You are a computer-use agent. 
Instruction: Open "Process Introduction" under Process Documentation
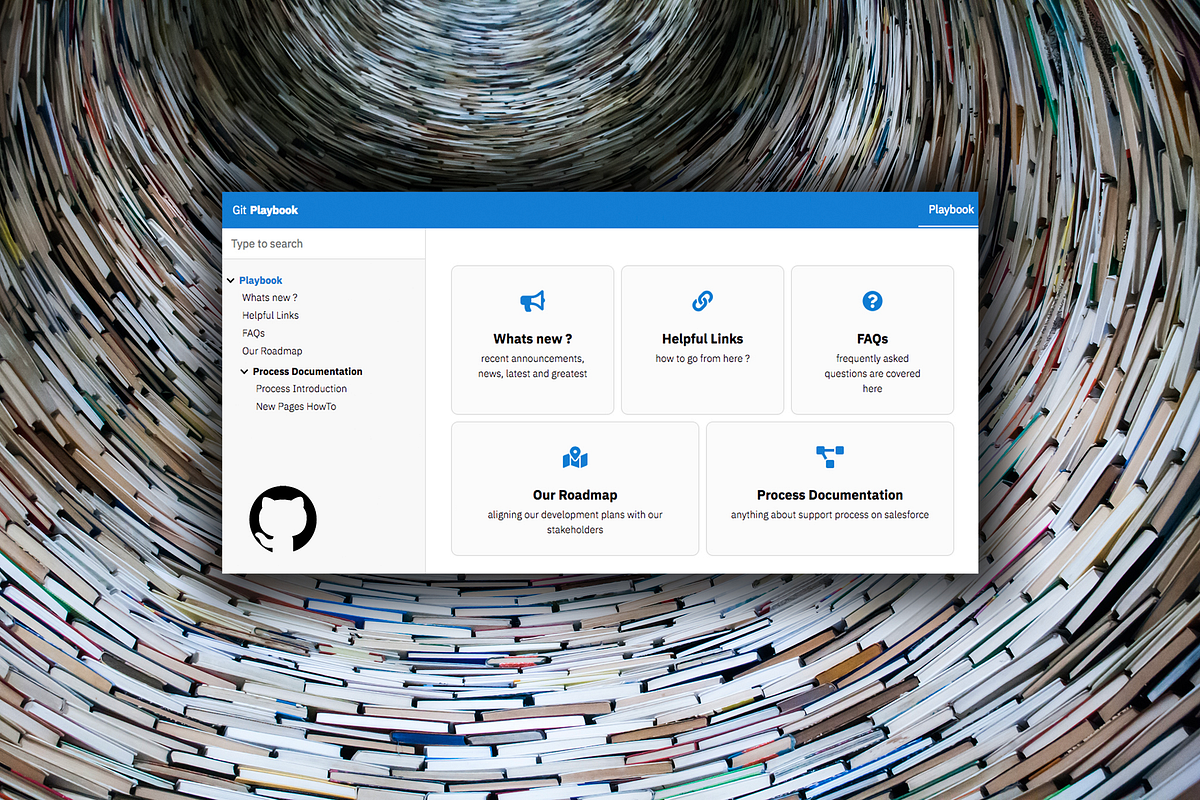point(301,388)
